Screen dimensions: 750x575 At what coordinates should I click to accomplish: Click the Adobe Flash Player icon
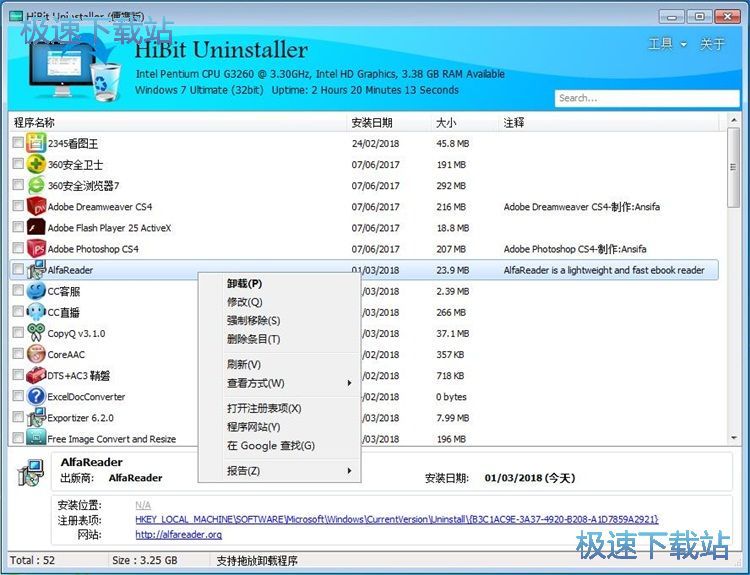coord(36,227)
